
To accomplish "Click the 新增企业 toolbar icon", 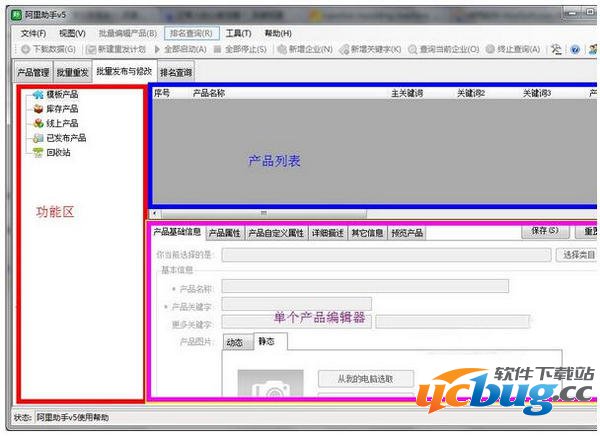I will 284,49.
